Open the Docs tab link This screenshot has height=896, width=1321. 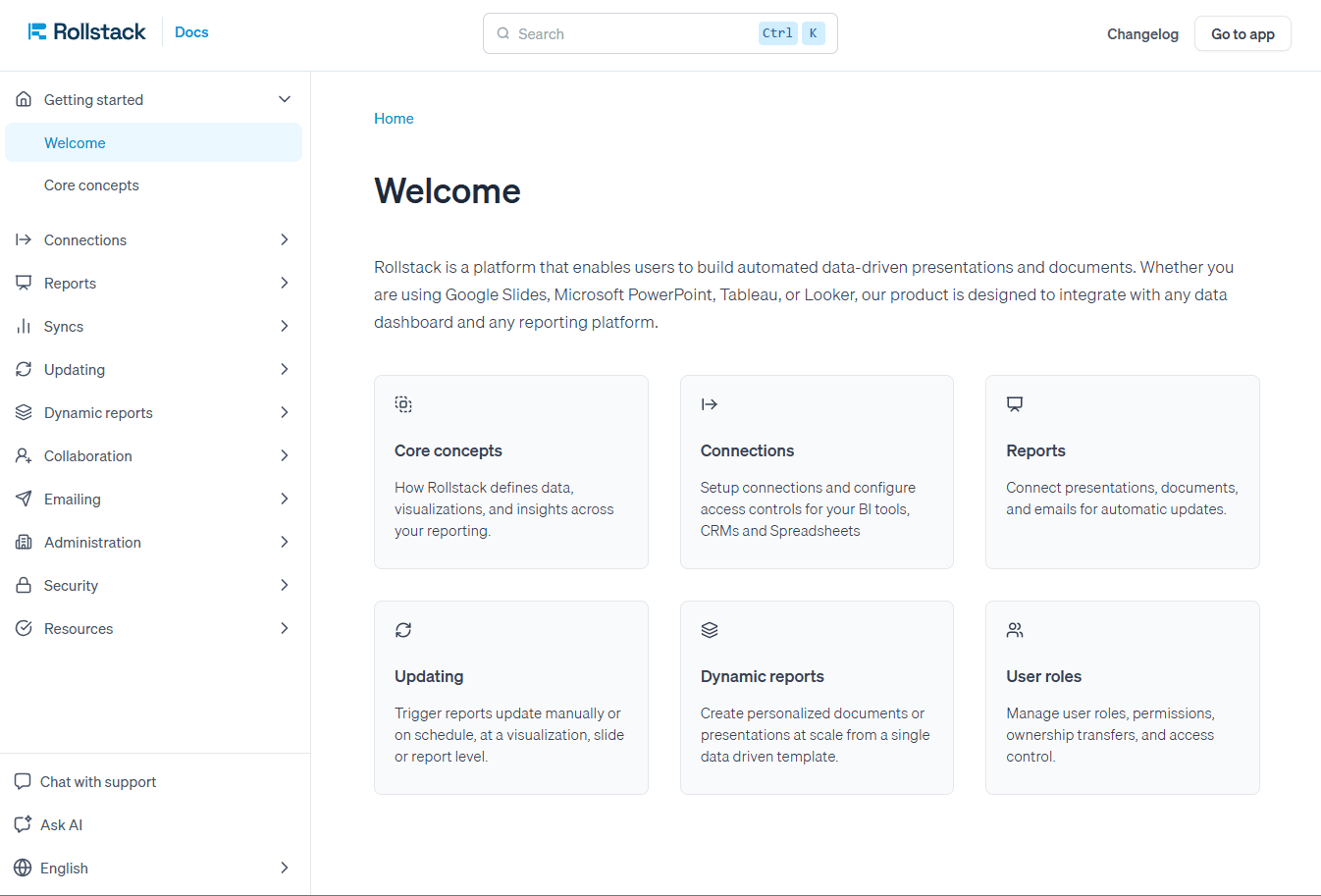[191, 32]
